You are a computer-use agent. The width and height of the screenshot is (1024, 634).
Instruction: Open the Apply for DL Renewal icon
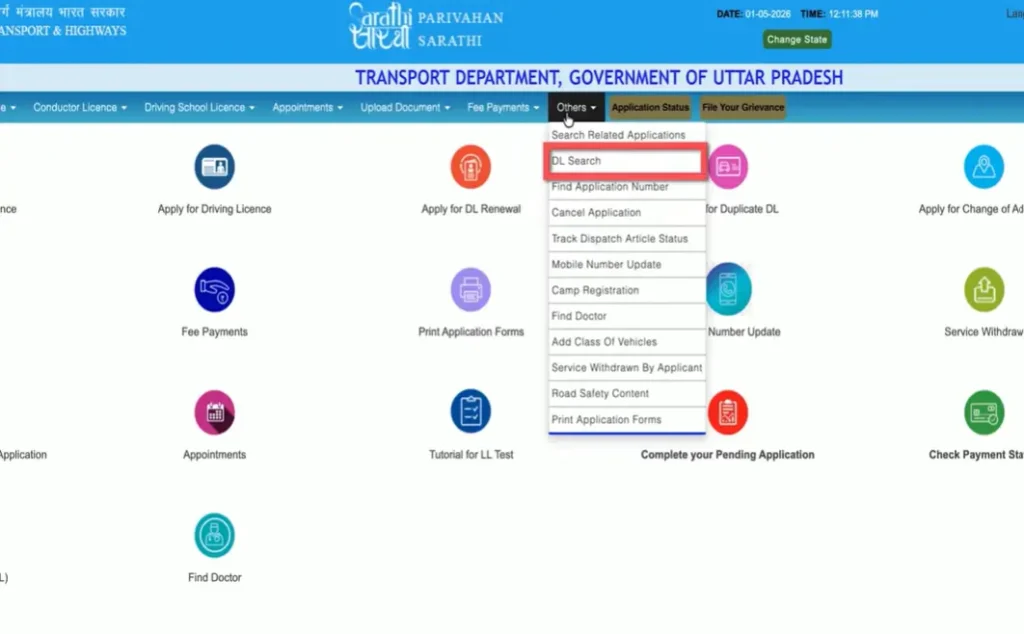[x=470, y=166]
